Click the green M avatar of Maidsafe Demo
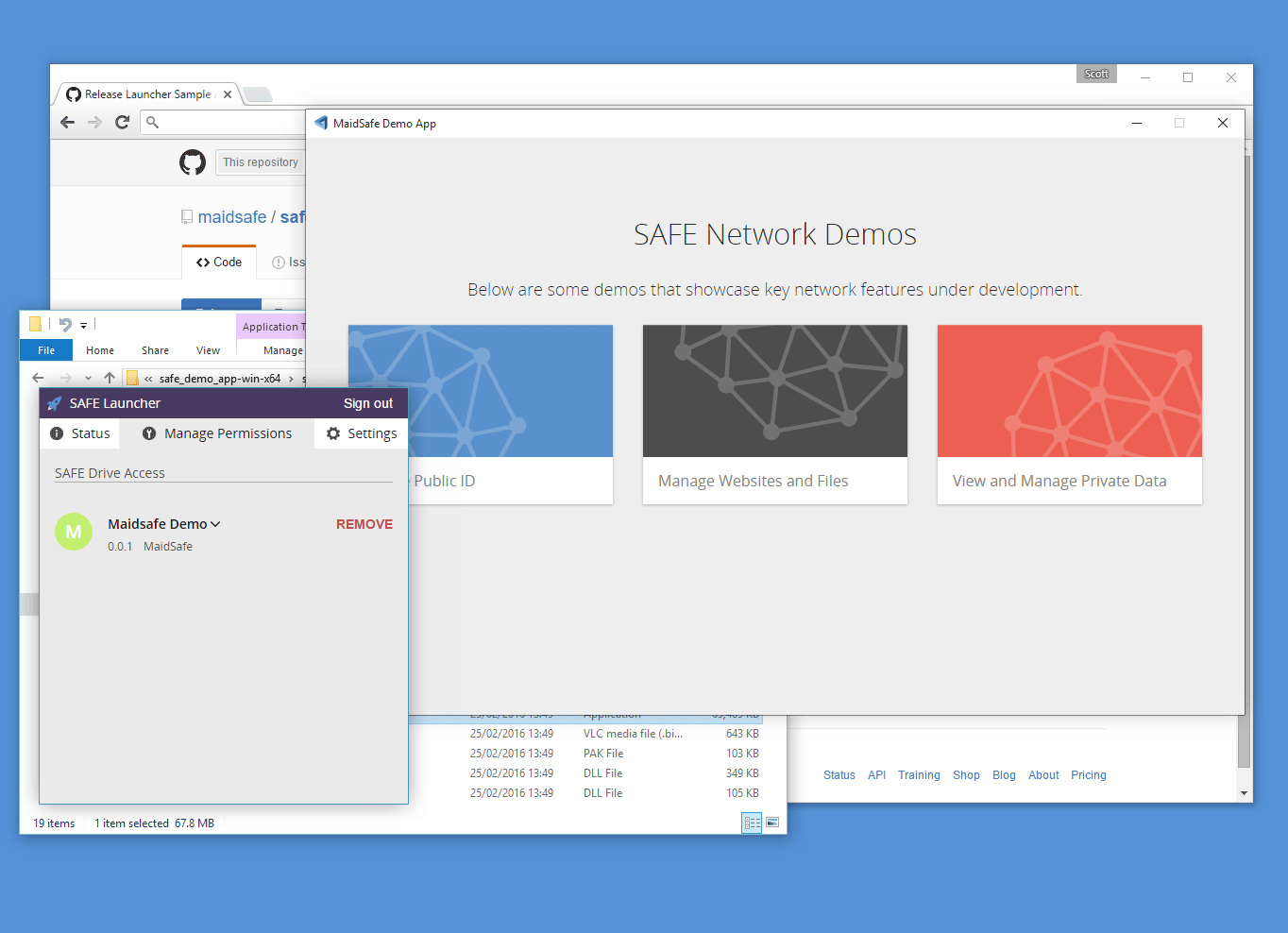Image resolution: width=1288 pixels, height=933 pixels. coord(74,532)
